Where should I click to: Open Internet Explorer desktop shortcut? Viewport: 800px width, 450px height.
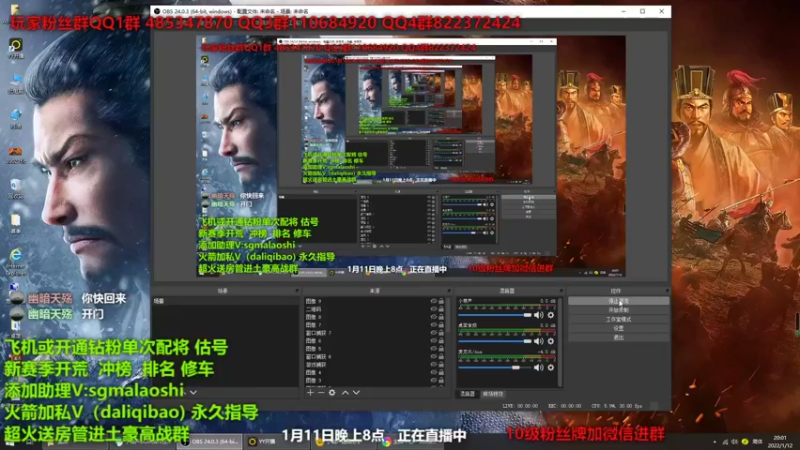(16, 261)
